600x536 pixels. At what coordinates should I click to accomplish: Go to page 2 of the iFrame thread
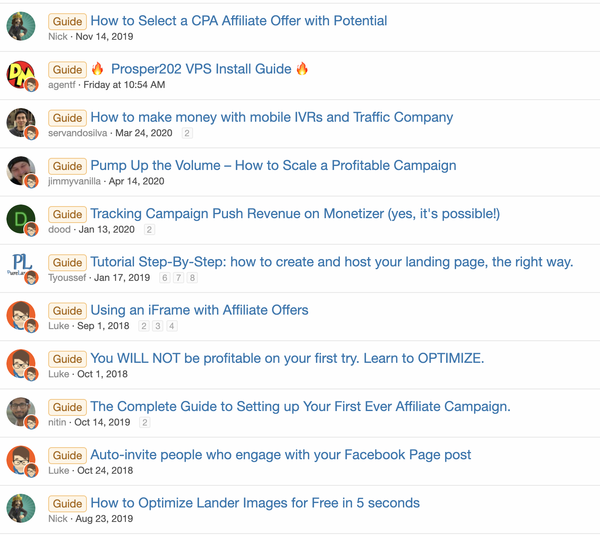[x=144, y=326]
